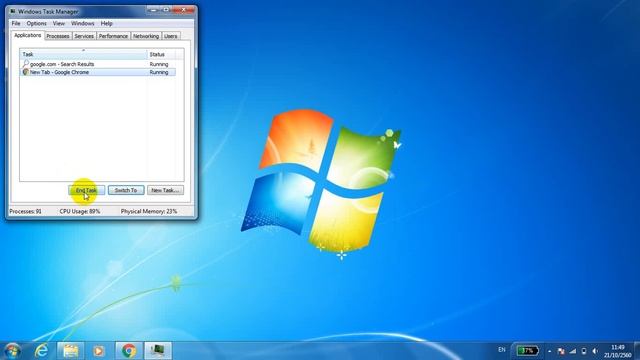The image size is (640, 360).
Task: Close the Windows Task Manager window
Action: point(183,9)
